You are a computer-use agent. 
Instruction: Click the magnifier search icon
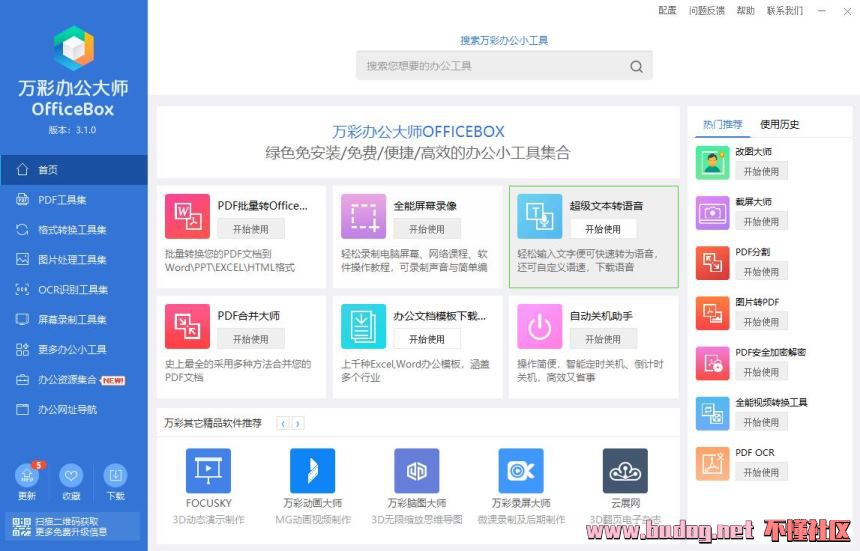[636, 66]
